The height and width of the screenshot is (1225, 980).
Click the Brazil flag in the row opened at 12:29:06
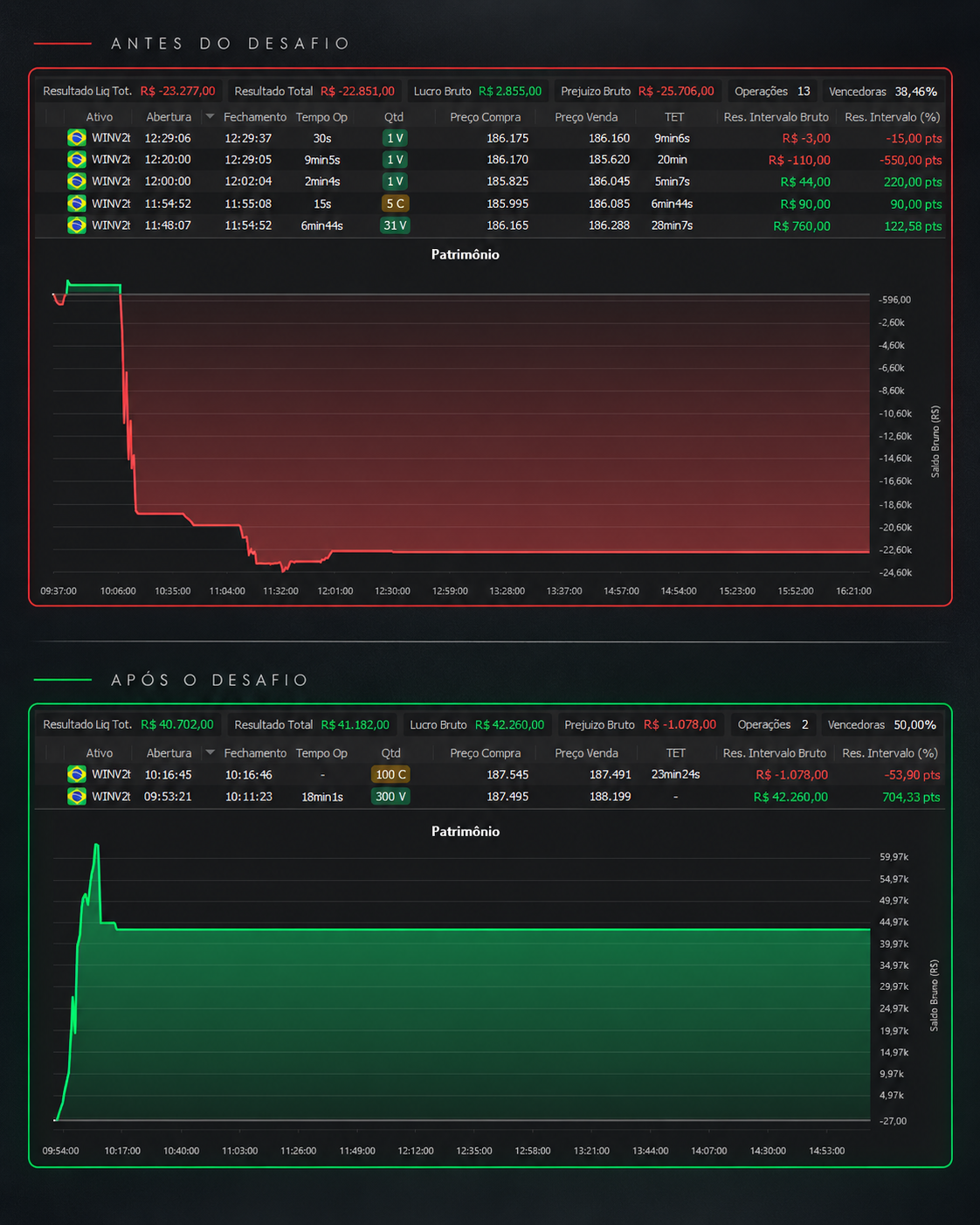pos(77,138)
